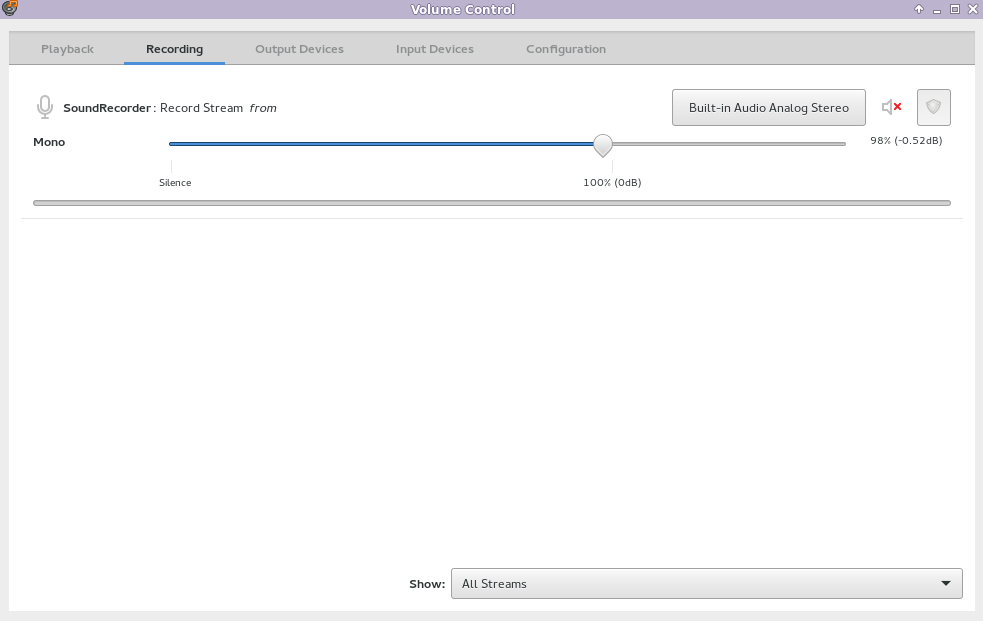Select the Recording tab
The image size is (983, 621).
point(174,49)
